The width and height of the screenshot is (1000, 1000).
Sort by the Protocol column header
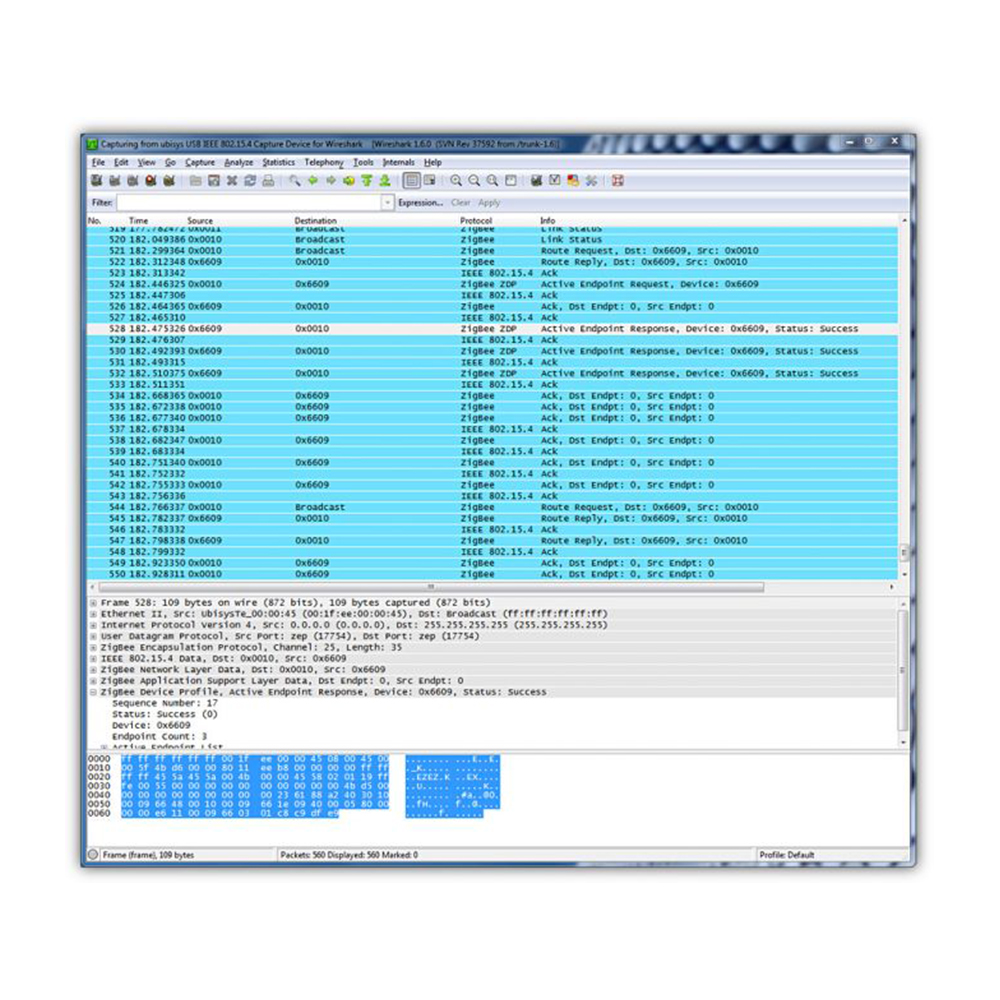click(x=476, y=221)
